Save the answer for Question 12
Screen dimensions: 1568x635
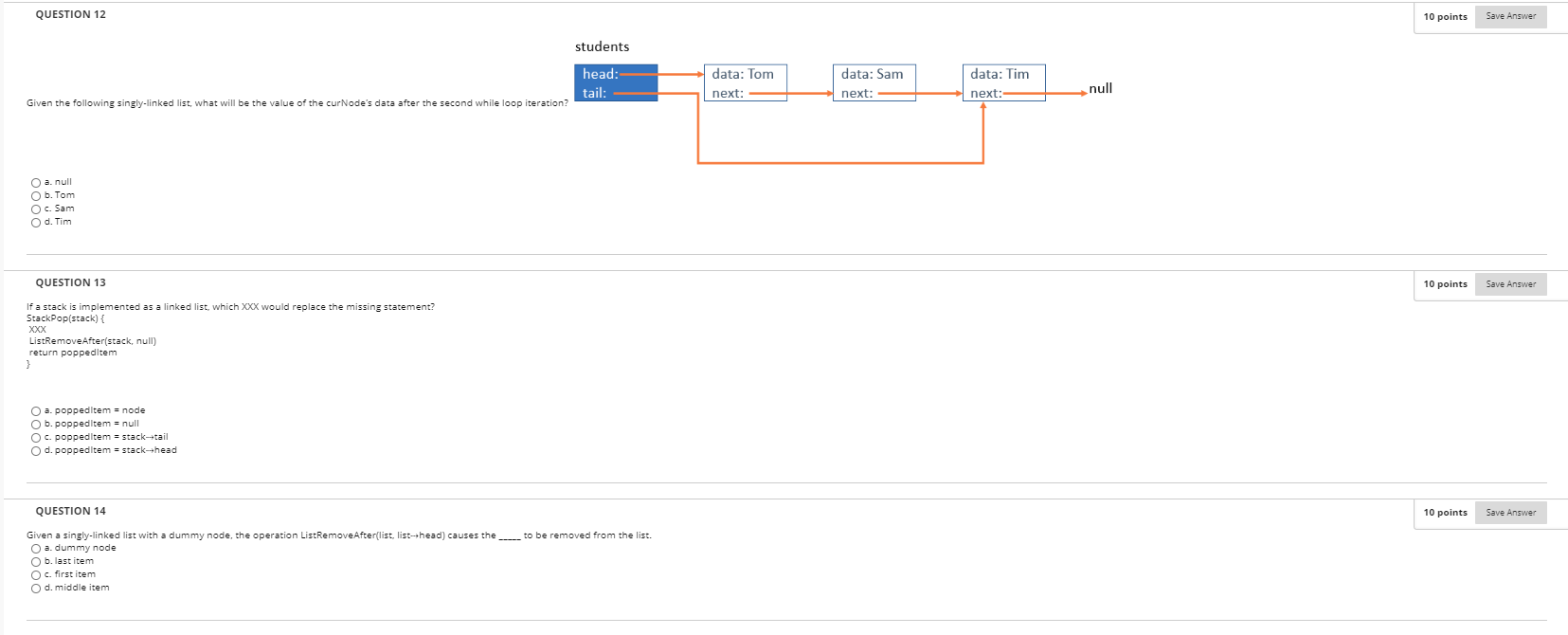(x=1510, y=16)
